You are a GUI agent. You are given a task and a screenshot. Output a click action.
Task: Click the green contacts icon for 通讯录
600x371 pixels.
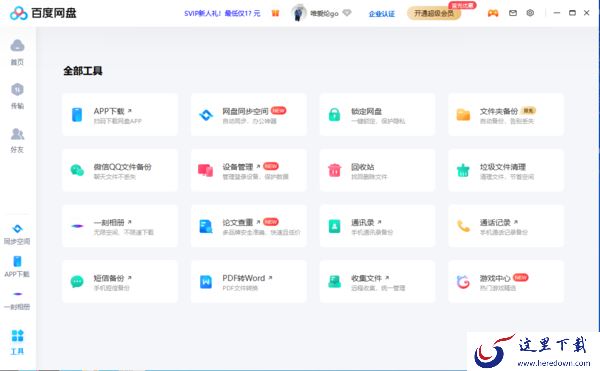(334, 226)
